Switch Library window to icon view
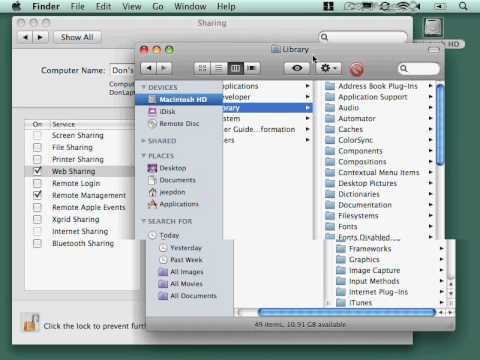Viewport: 480px width, 360px height. pos(202,68)
